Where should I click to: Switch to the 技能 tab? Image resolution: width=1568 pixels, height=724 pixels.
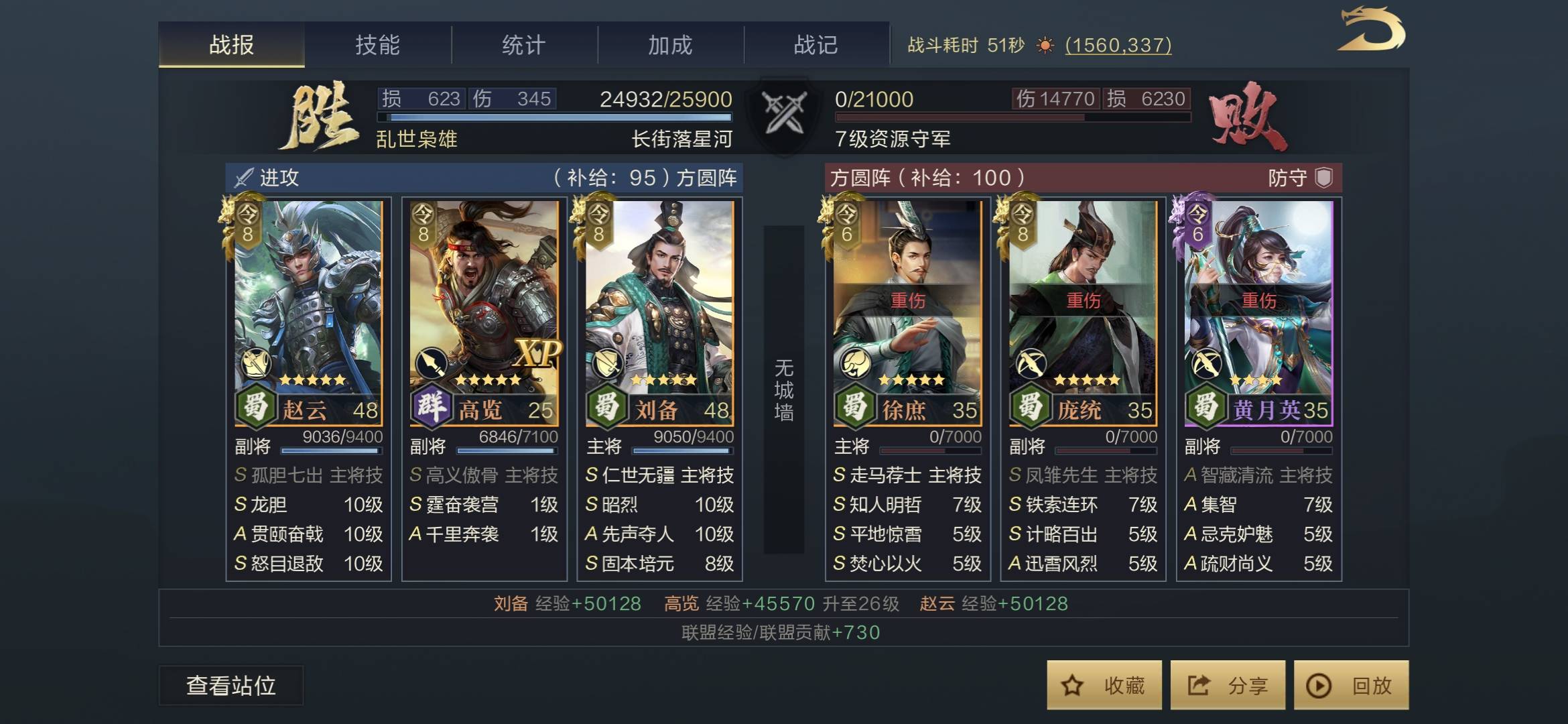[x=378, y=45]
